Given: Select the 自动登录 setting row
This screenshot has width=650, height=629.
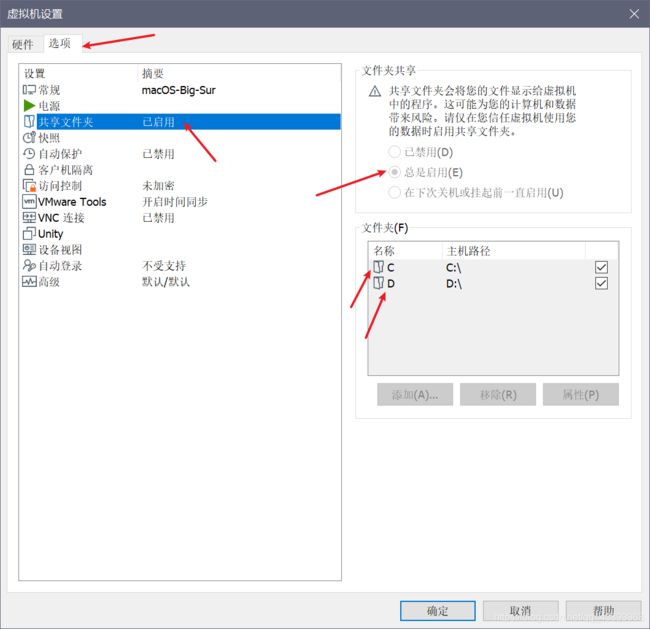Looking at the screenshot, I should click(x=181, y=265).
